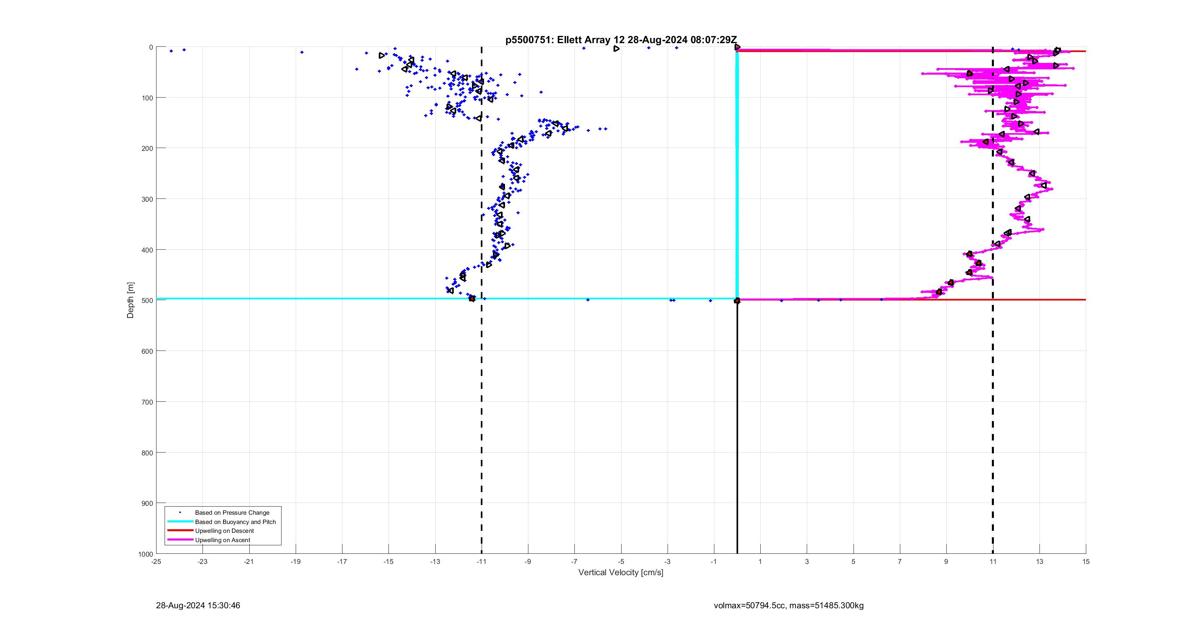
Task: Click the x-axis tick label '-13'
Action: pyautogui.click(x=435, y=561)
